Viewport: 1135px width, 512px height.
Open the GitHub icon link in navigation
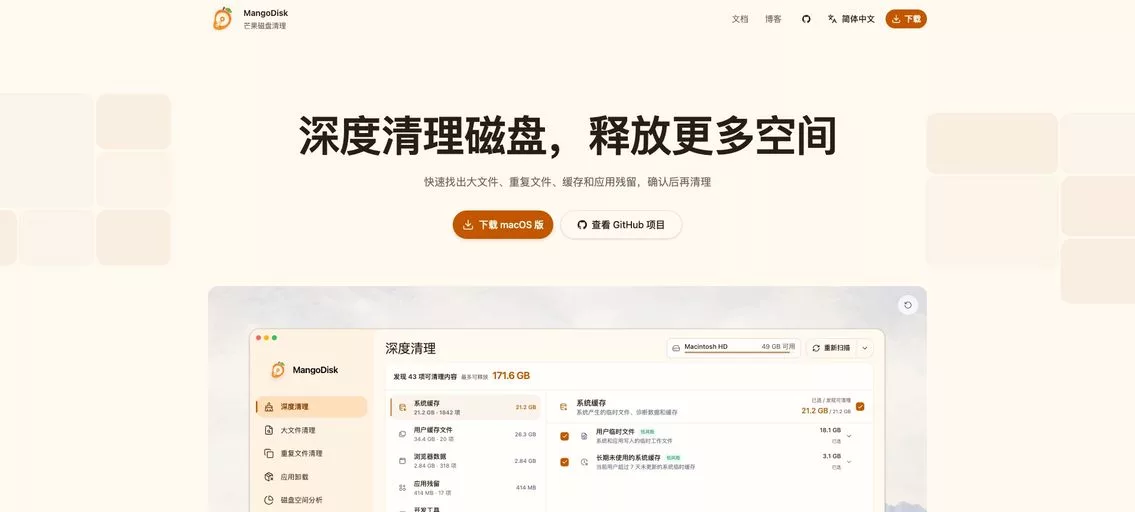[806, 19]
